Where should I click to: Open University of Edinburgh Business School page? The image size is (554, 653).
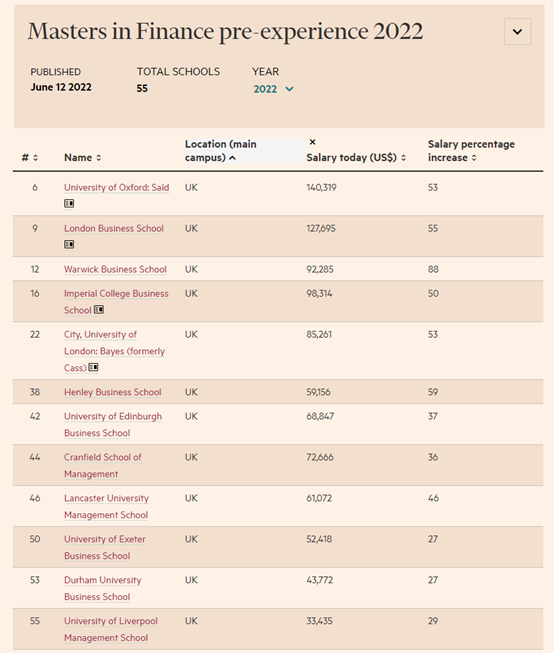click(x=113, y=425)
